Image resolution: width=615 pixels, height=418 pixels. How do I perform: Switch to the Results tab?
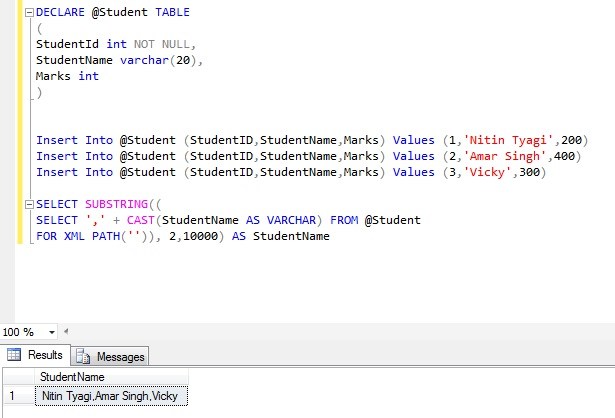(45, 355)
